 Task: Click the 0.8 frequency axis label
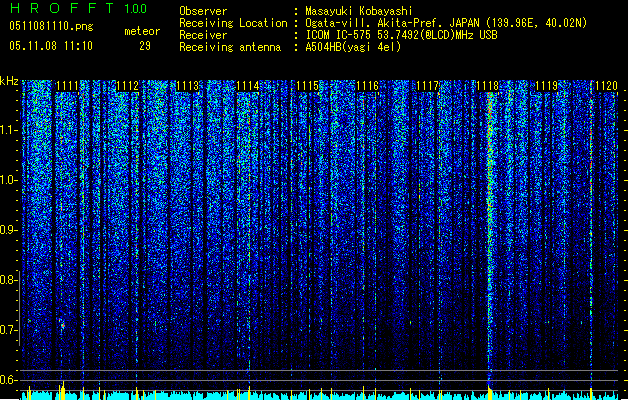(x=8, y=280)
